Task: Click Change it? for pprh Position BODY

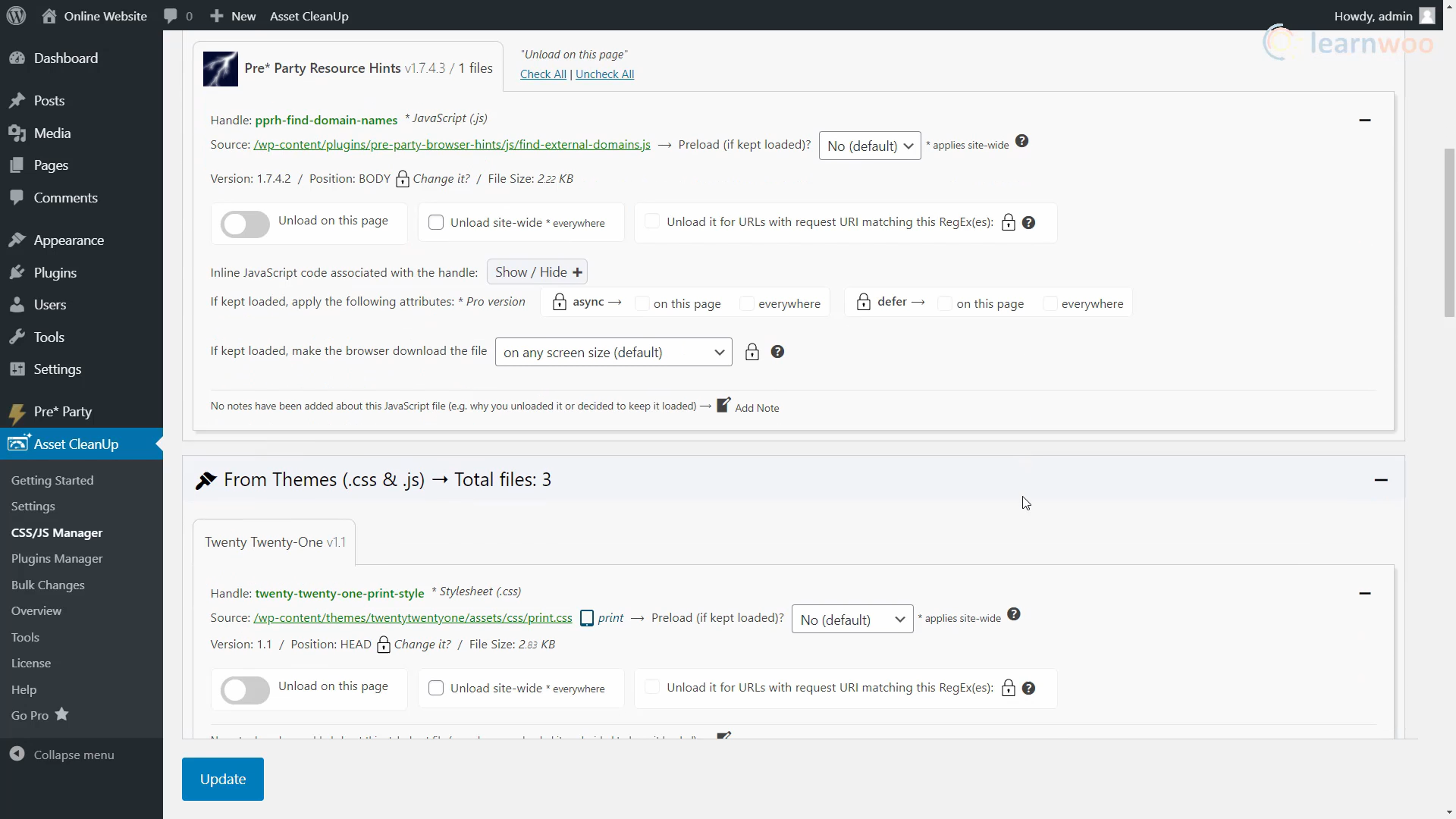Action: click(441, 179)
